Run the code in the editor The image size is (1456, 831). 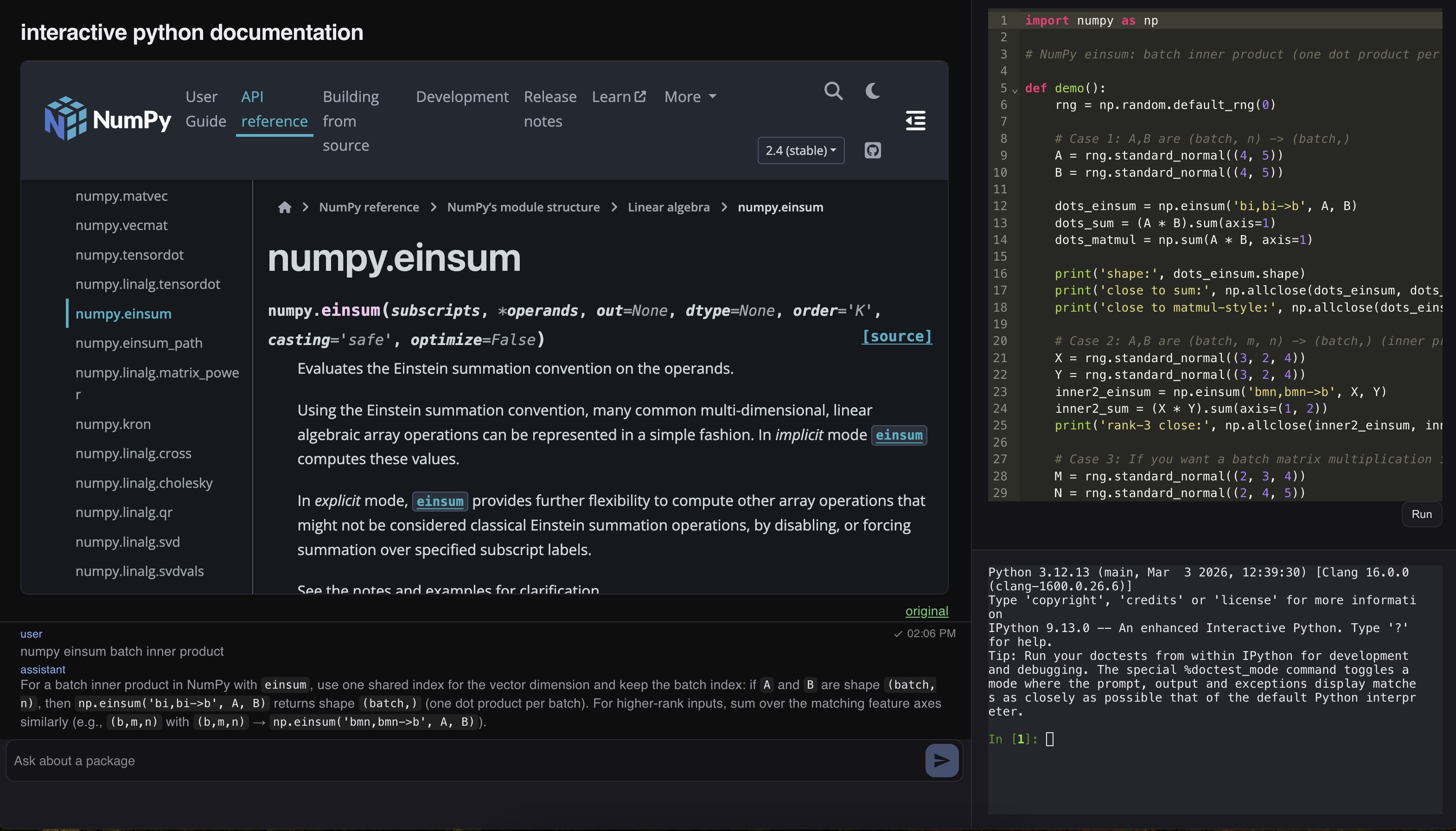1421,514
